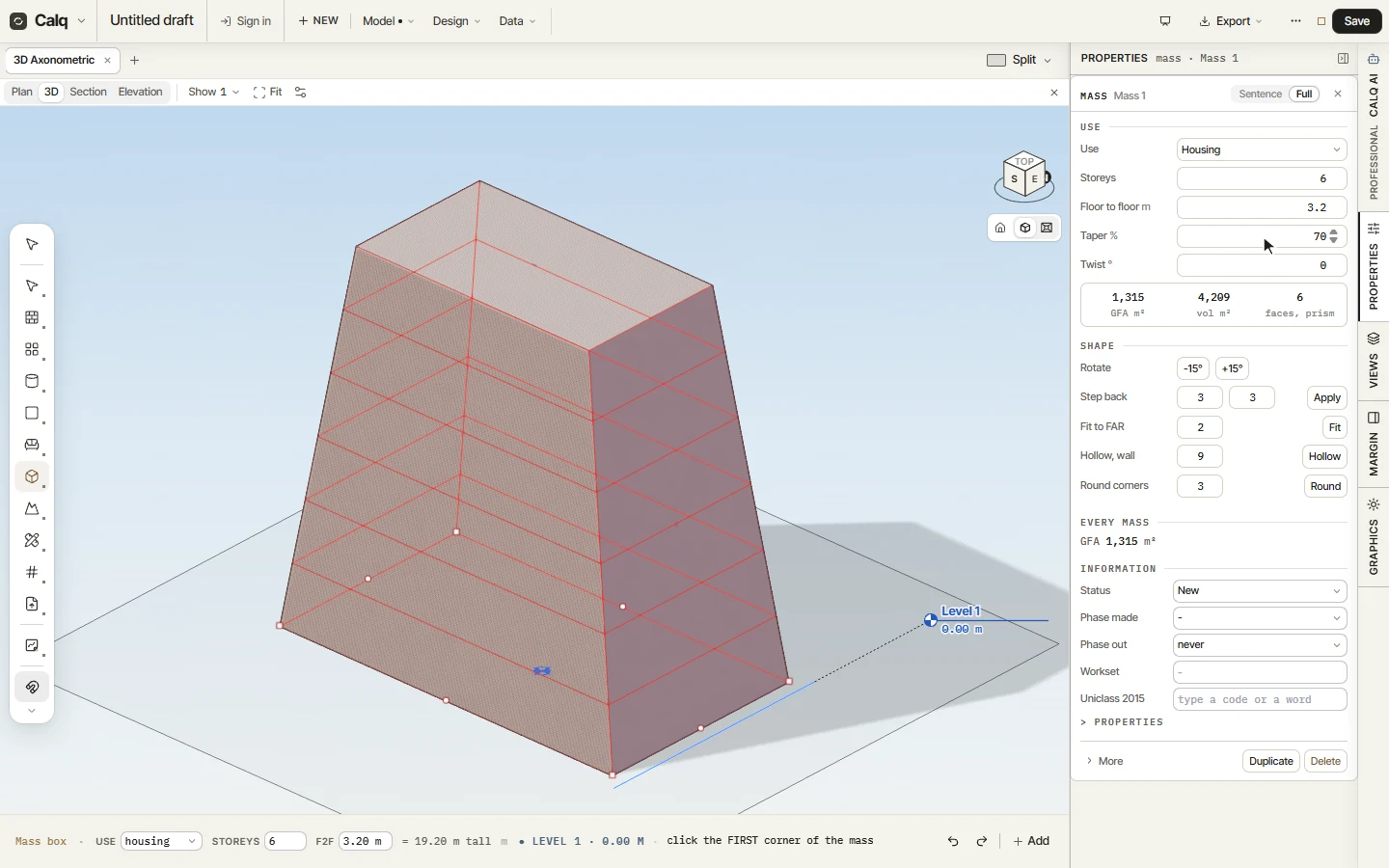The width and height of the screenshot is (1389, 868).
Task: Click the Taper % stepper arrows
Action: tap(1335, 236)
